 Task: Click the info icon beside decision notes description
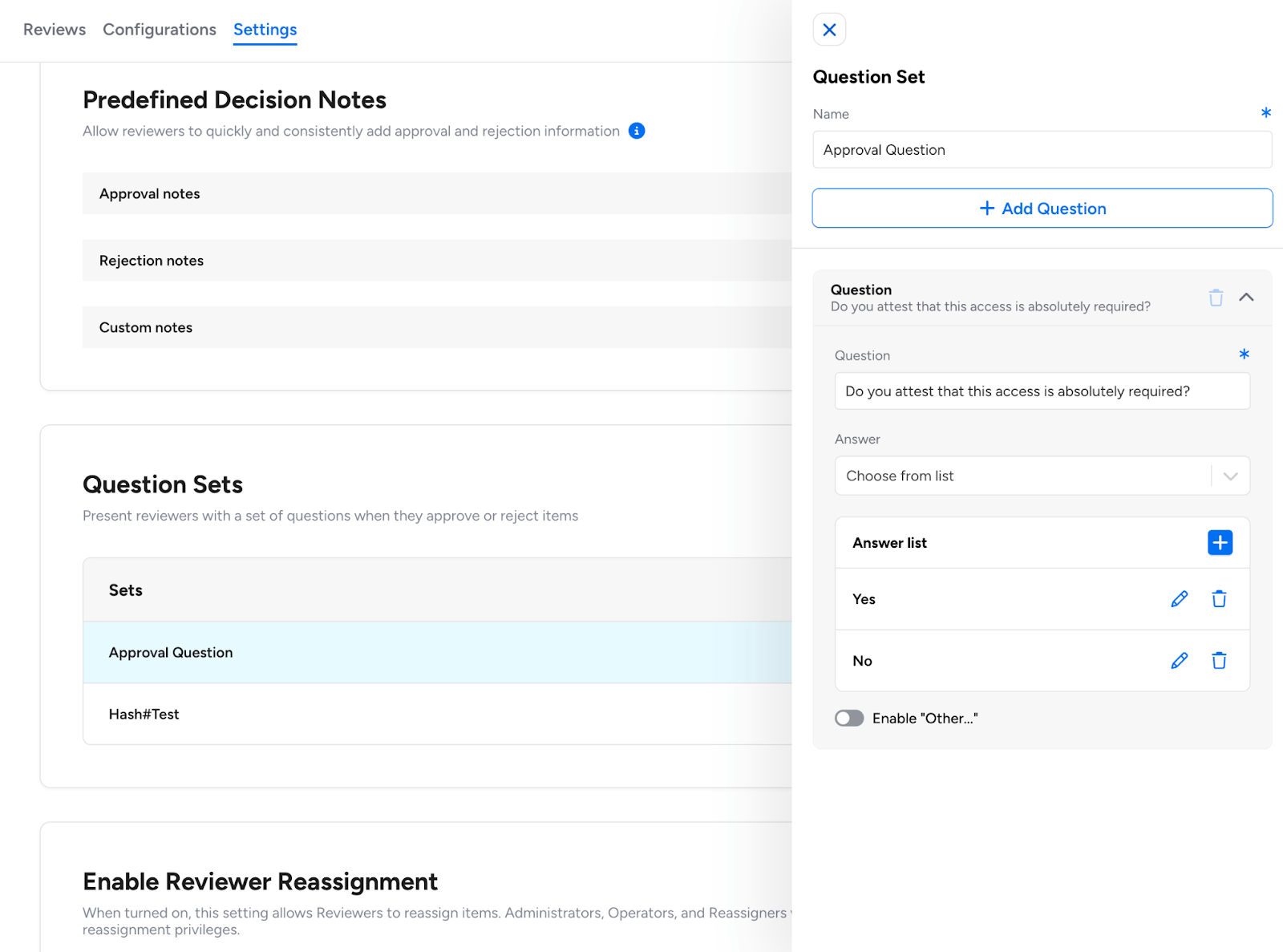coord(637,131)
